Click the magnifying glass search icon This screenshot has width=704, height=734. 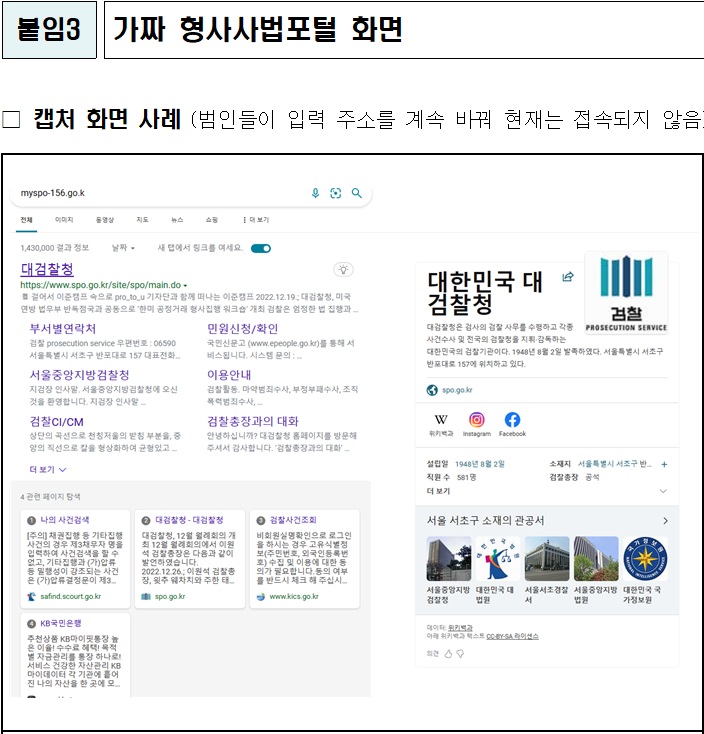pyautogui.click(x=357, y=193)
